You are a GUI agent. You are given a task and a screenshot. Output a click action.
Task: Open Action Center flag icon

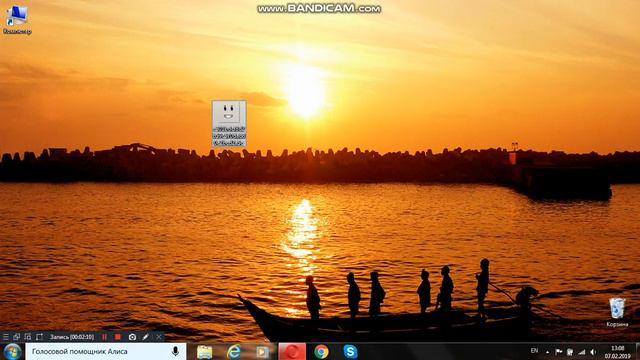559,352
